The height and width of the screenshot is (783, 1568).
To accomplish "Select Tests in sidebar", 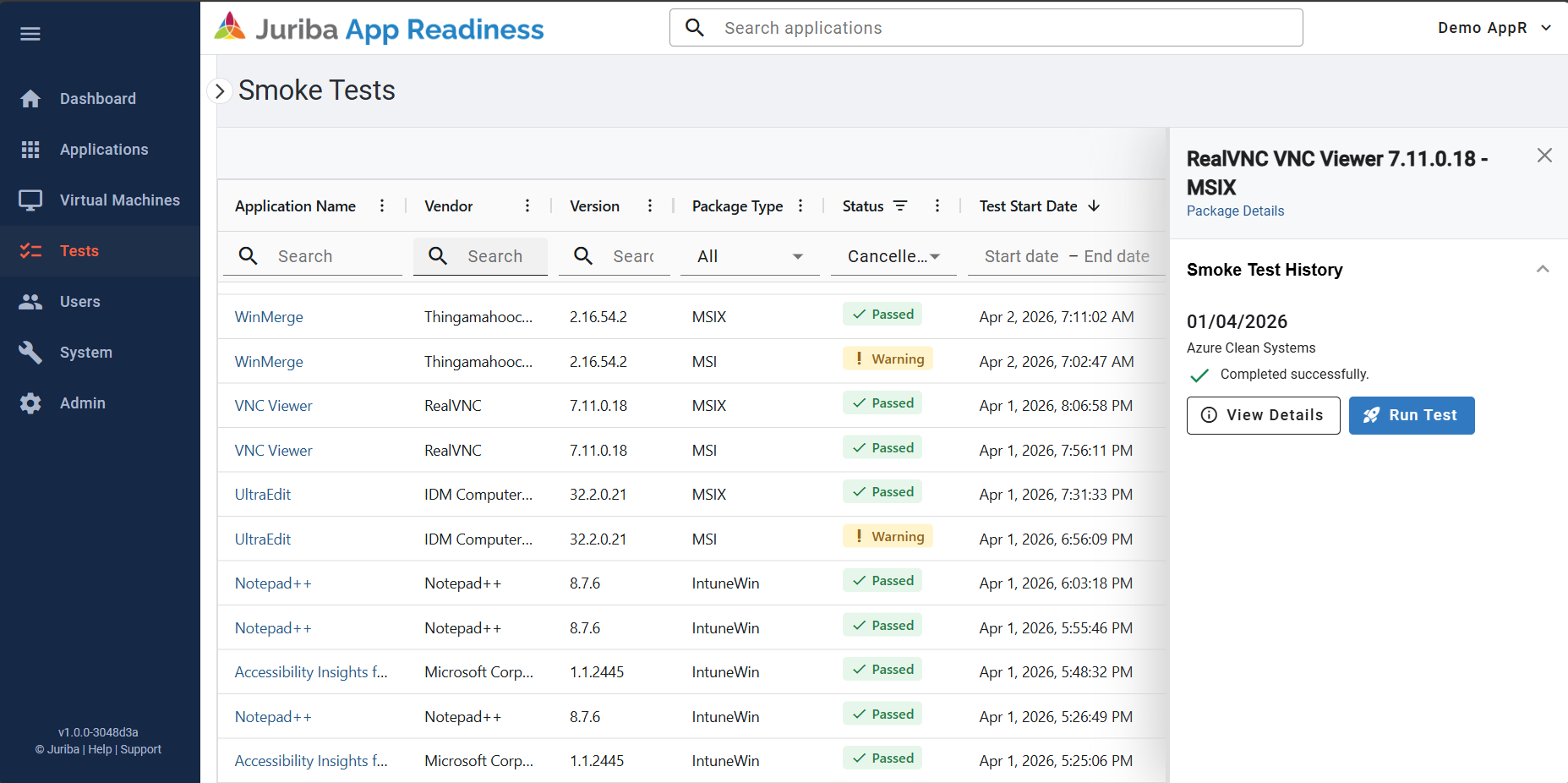I will [100, 251].
